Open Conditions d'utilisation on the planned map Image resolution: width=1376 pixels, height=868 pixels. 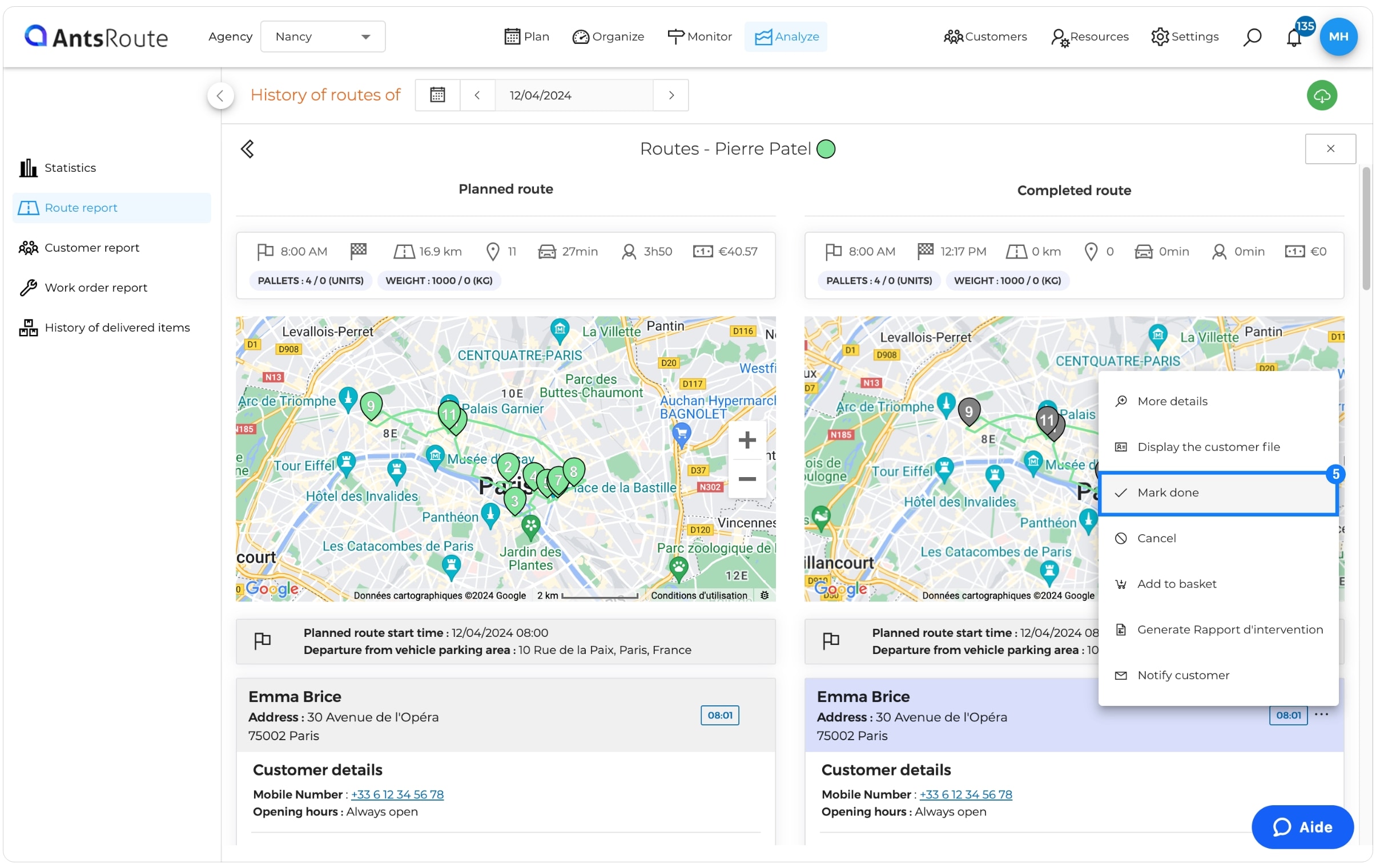pos(699,596)
